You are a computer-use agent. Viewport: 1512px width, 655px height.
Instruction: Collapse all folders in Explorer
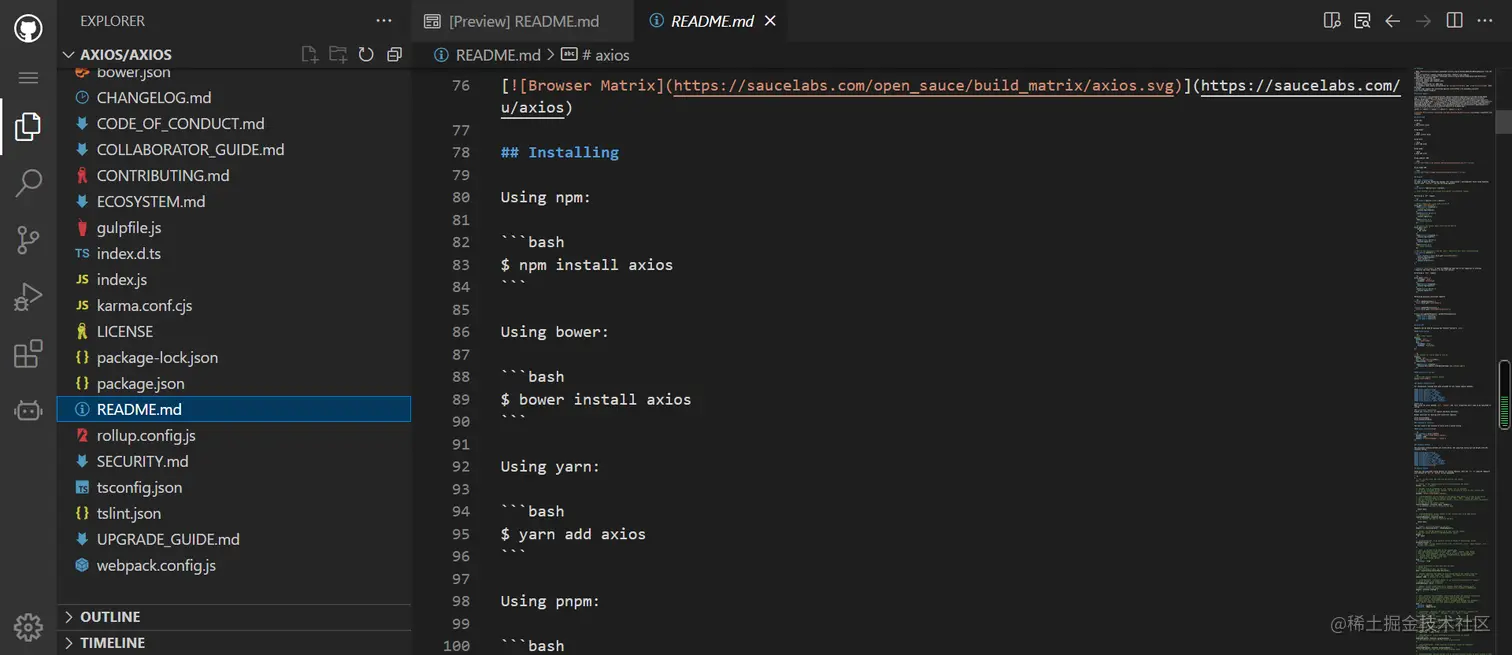pyautogui.click(x=394, y=55)
